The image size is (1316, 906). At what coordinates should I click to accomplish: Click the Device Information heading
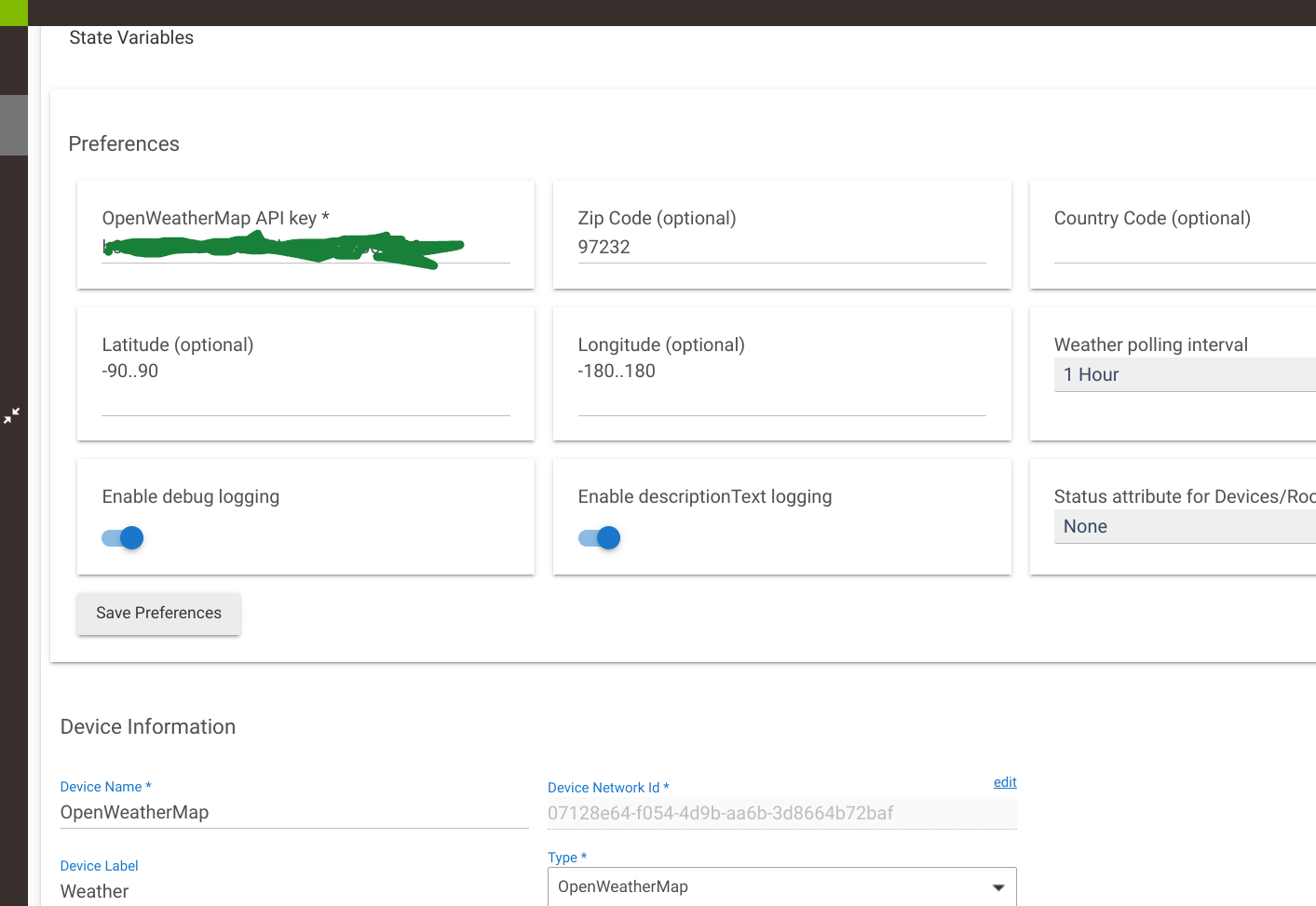pos(148,727)
